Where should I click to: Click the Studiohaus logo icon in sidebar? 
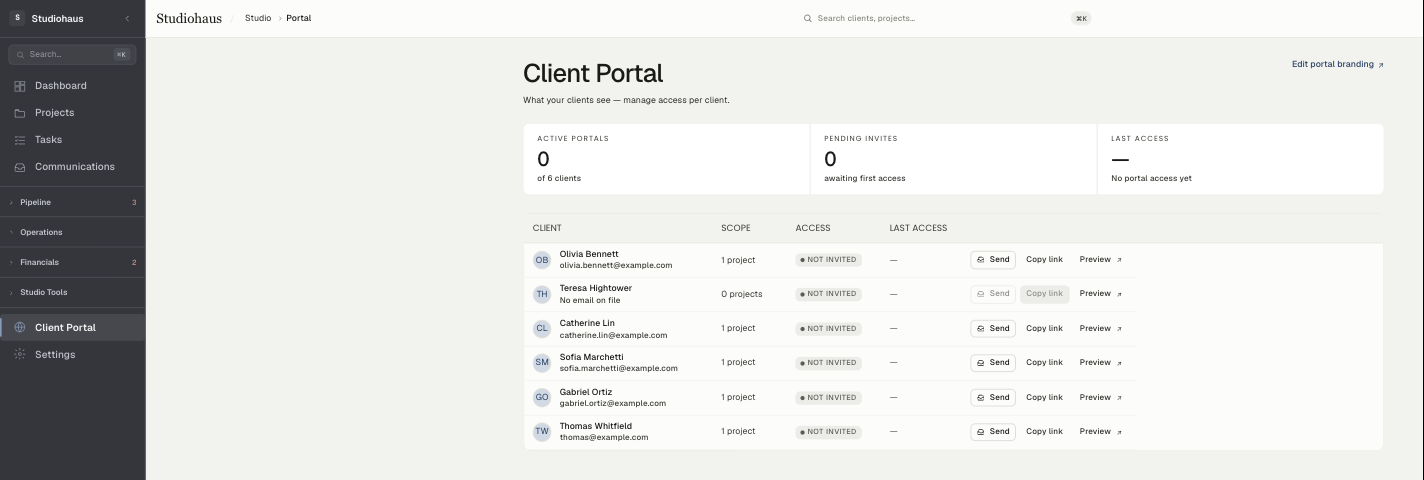[17, 18]
